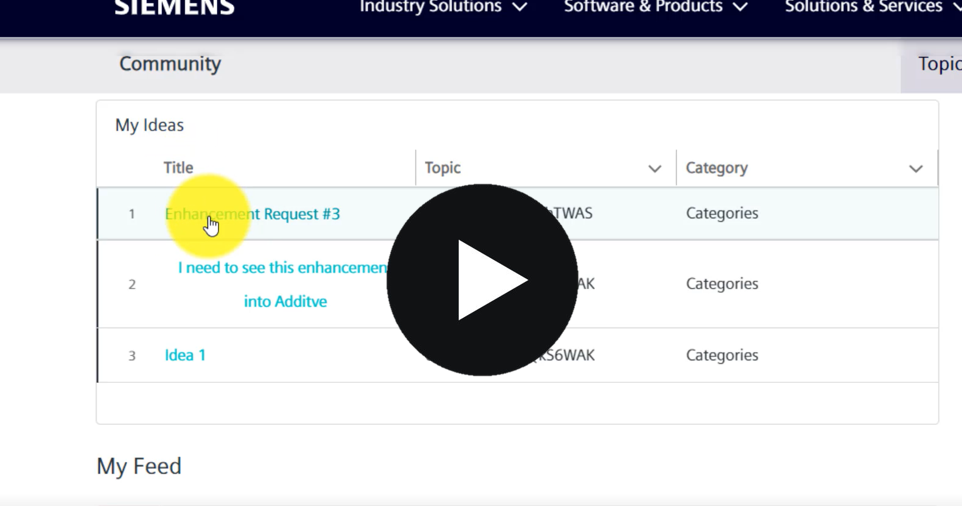This screenshot has height=506, width=962.
Task: Switch to the Topics tab at right
Action: pyautogui.click(x=938, y=64)
